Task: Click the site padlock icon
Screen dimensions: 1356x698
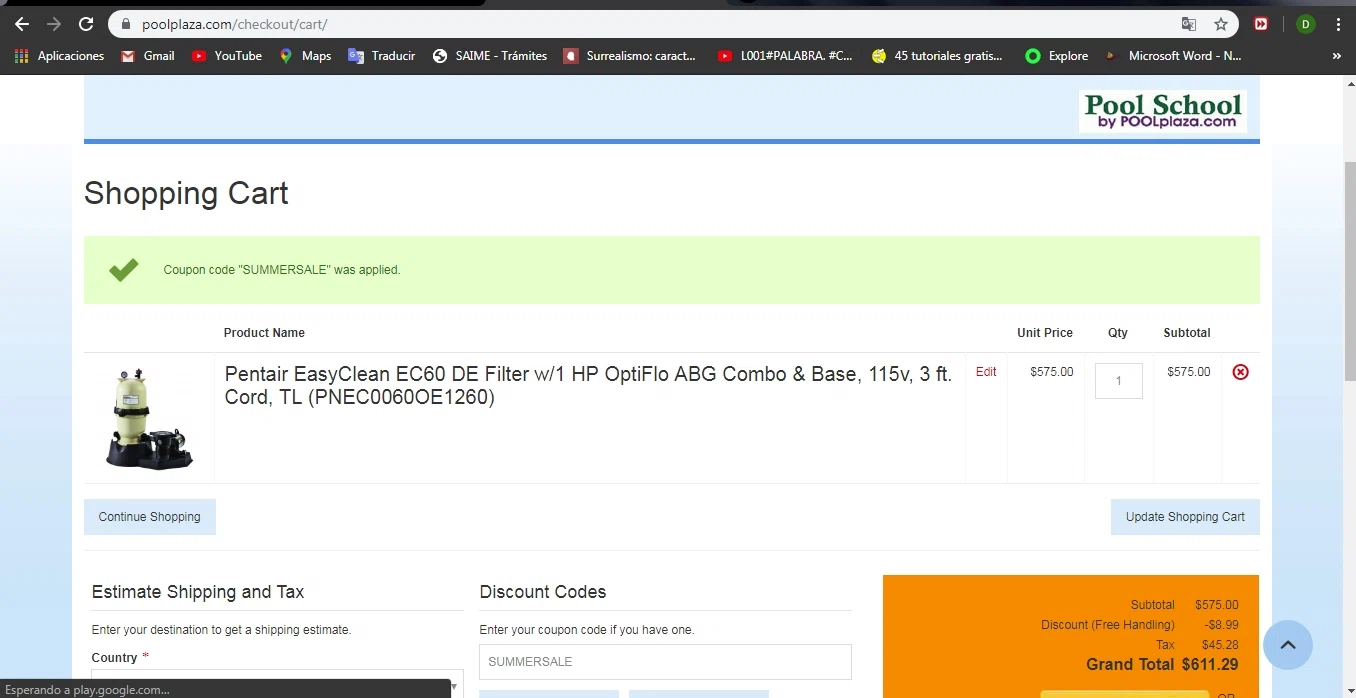Action: pyautogui.click(x=126, y=24)
